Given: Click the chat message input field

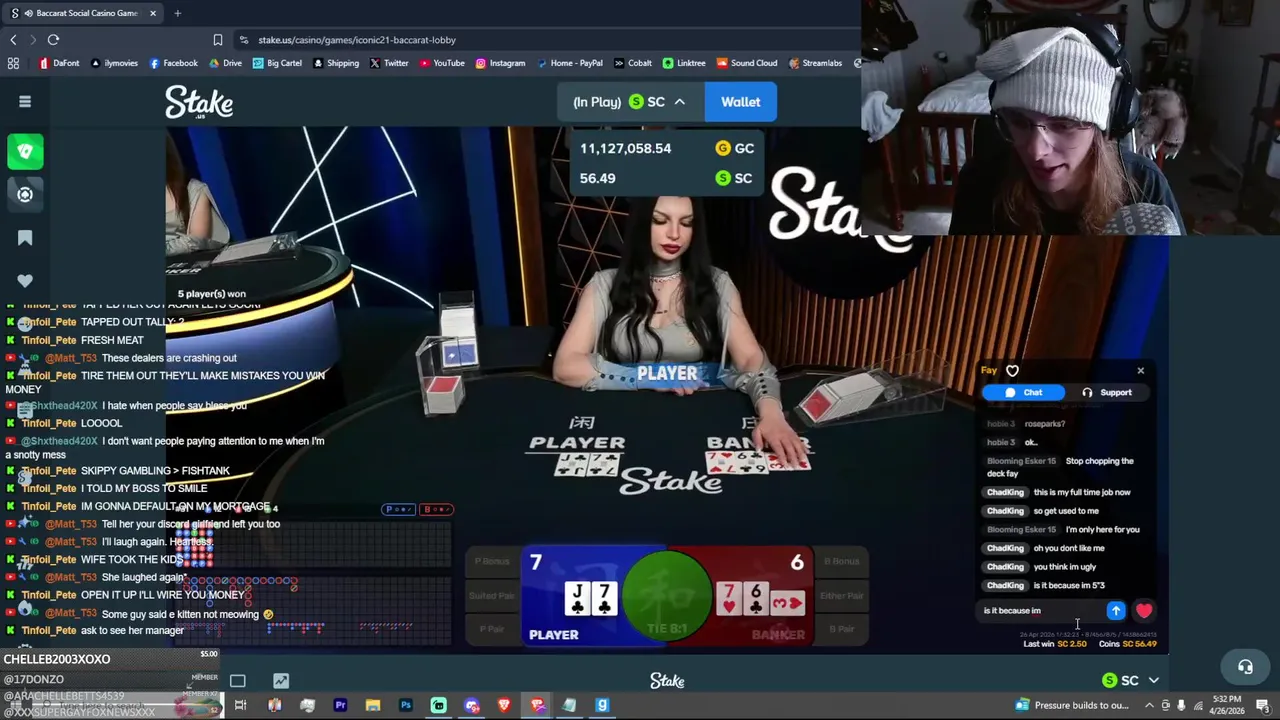Looking at the screenshot, I should (x=1040, y=611).
